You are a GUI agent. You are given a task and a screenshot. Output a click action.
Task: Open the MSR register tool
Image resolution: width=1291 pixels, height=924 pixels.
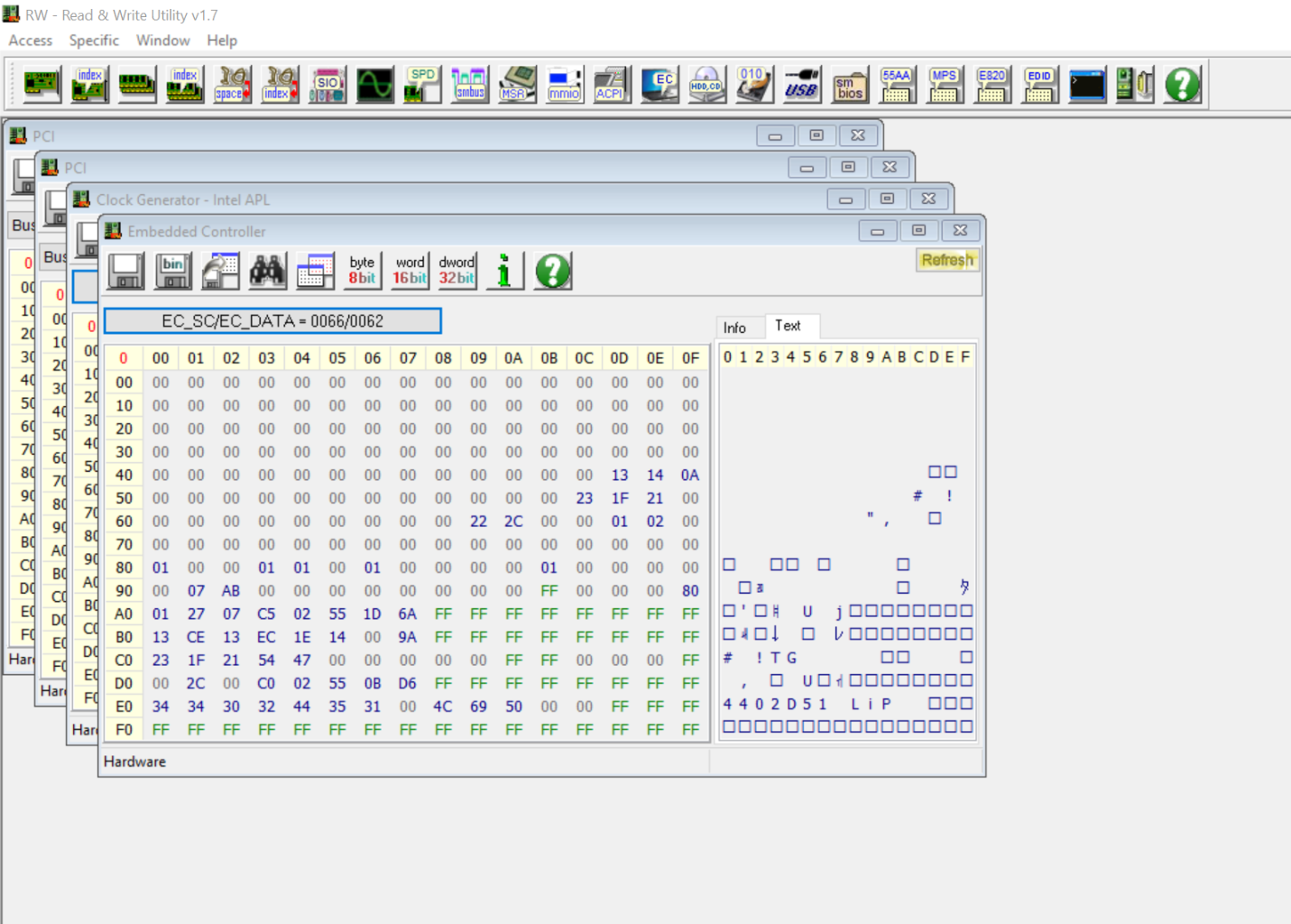(x=517, y=85)
